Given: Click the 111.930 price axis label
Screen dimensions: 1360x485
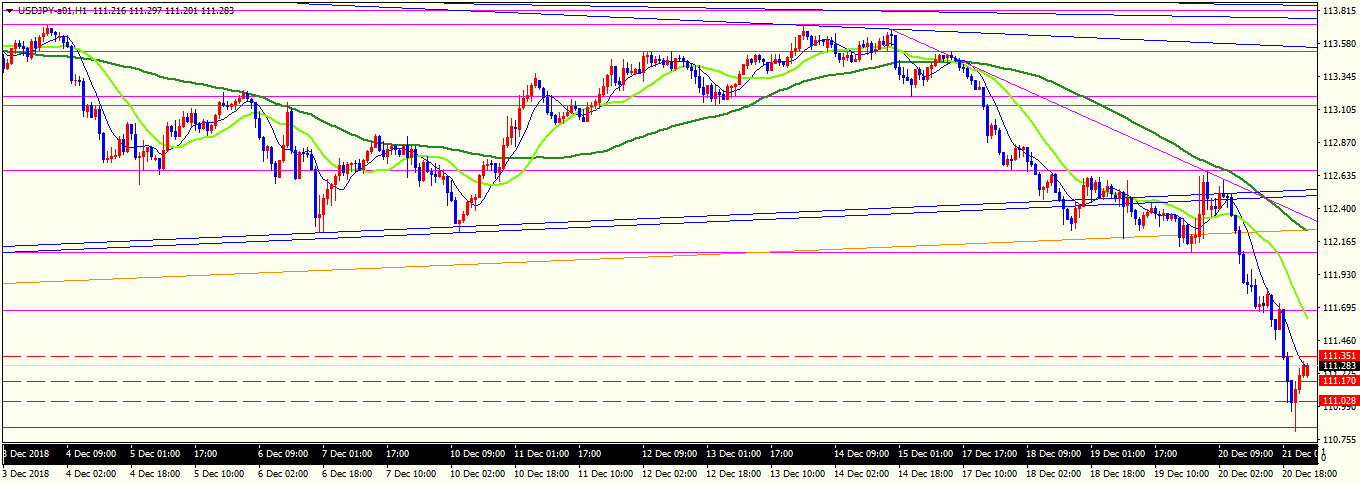Looking at the screenshot, I should click(x=1339, y=275).
